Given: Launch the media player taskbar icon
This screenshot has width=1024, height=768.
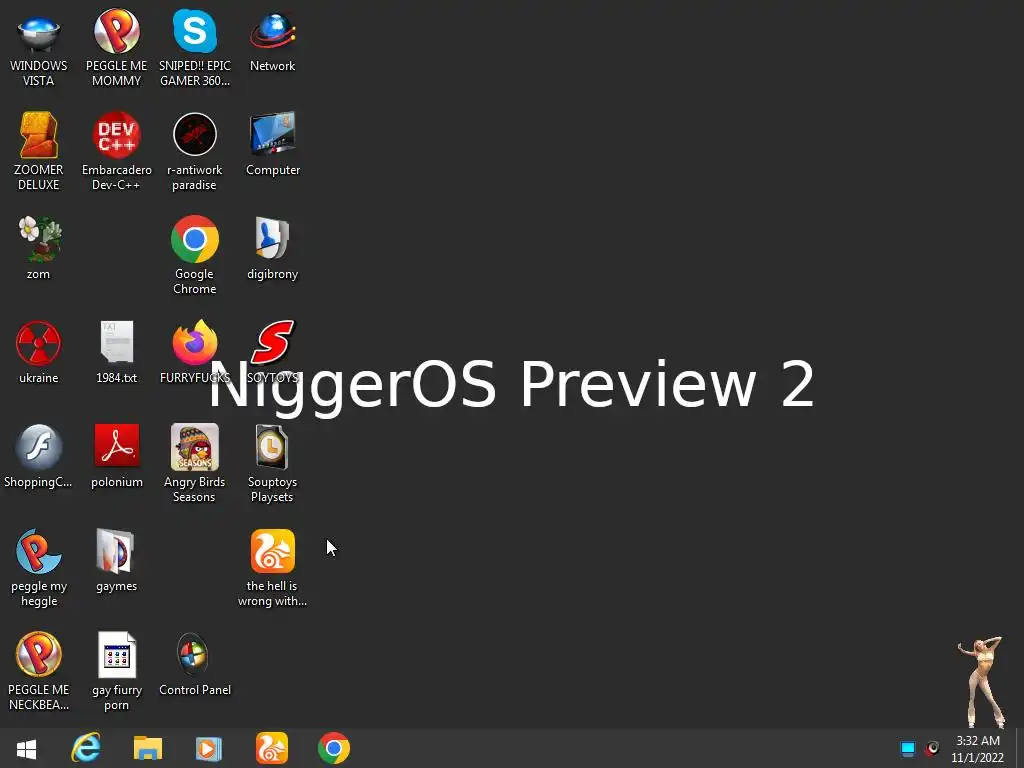Looking at the screenshot, I should pos(209,748).
